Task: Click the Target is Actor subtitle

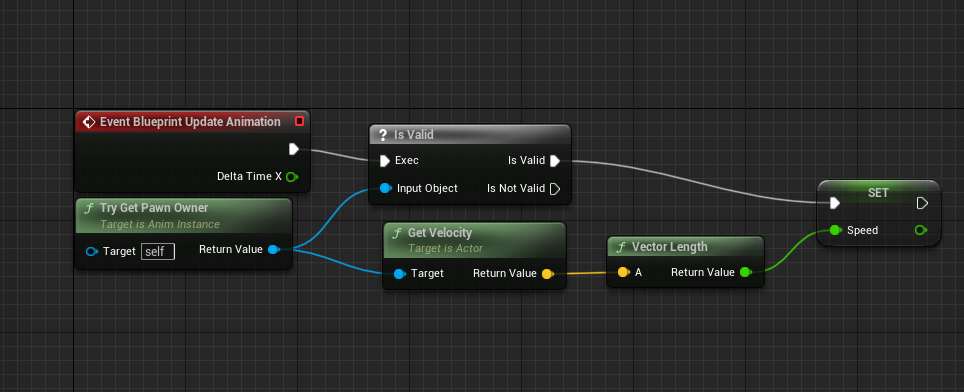Action: 445,249
